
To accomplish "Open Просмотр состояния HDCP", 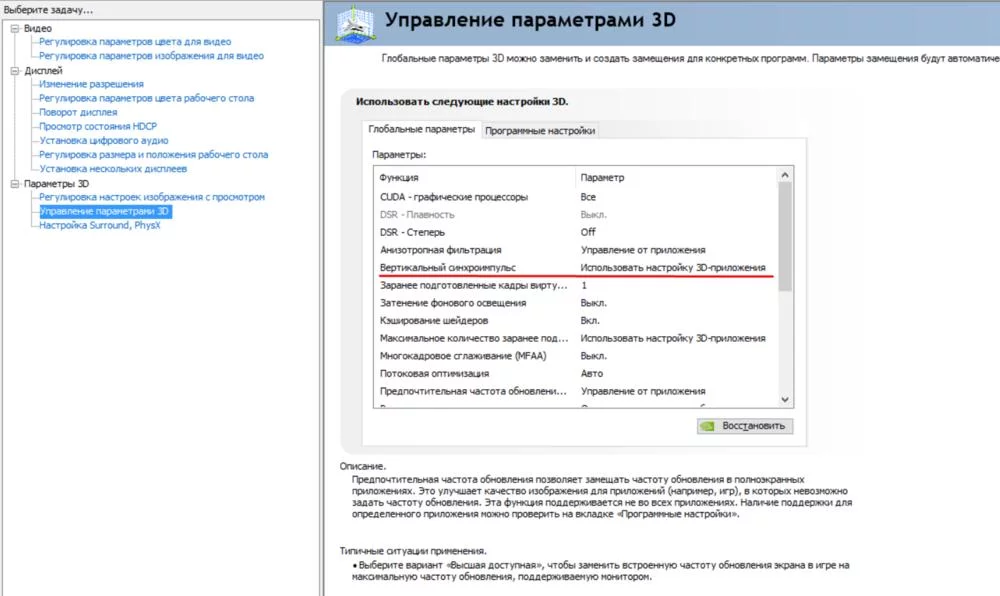I will (98, 126).
